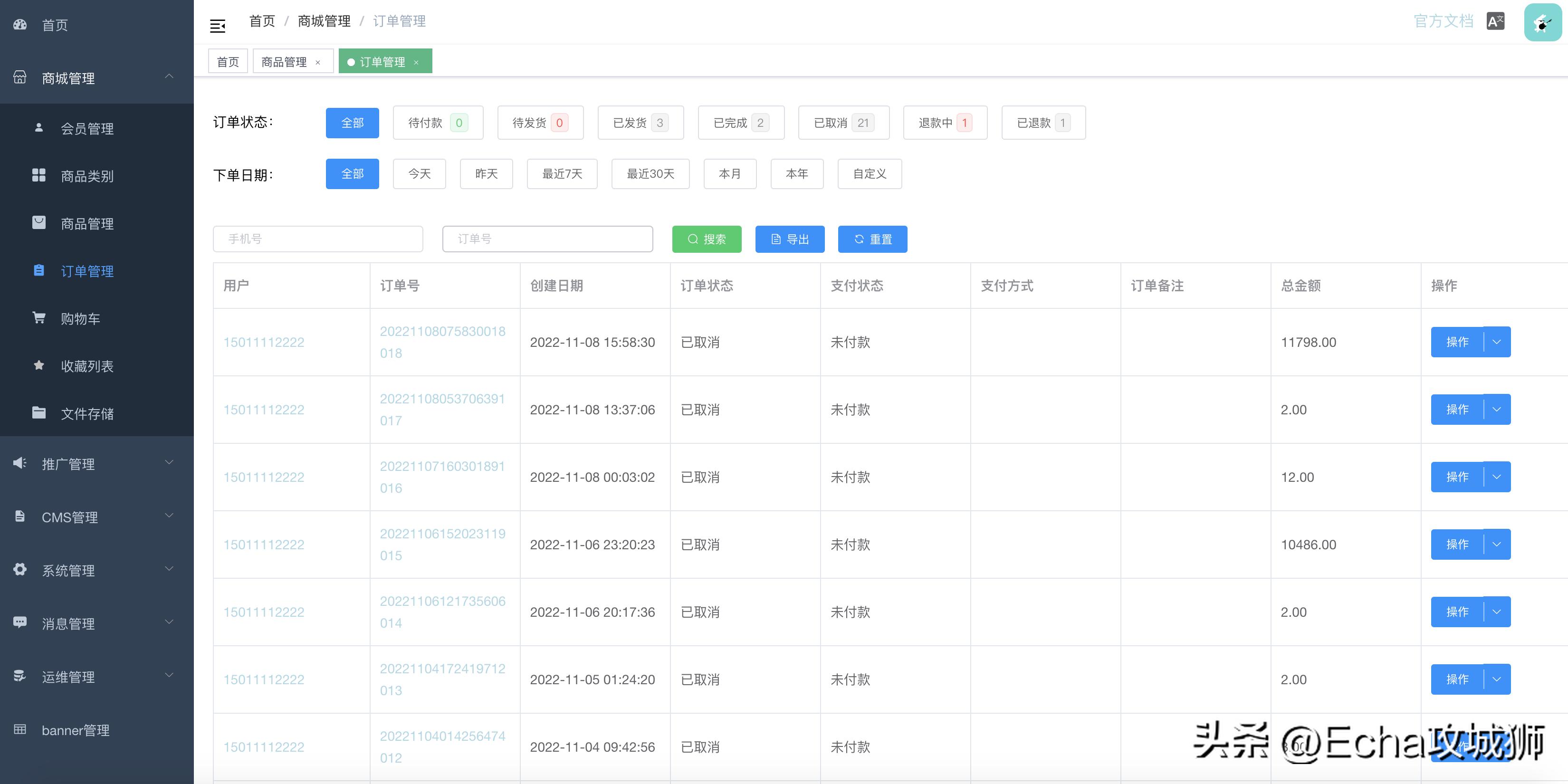Open 文件存储 file storage section
Viewport: 1568px width, 784px height.
tap(86, 413)
